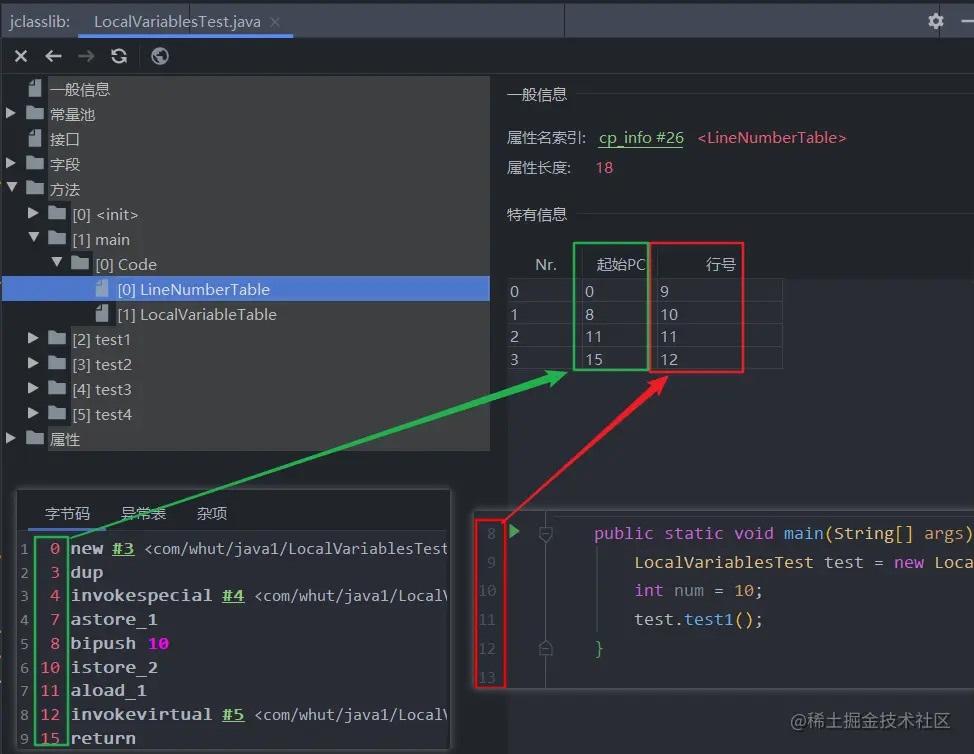
Task: Select the 接口 tree node
Action: coord(65,140)
